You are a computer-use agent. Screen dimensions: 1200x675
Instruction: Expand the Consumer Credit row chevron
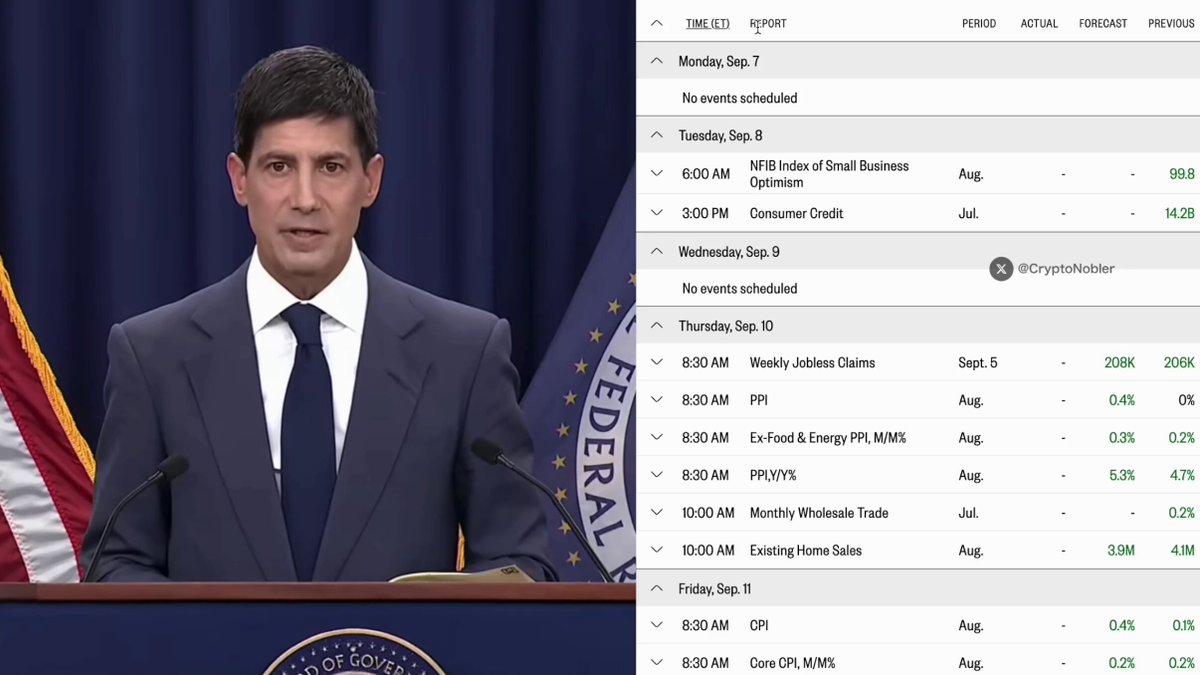click(x=656, y=213)
